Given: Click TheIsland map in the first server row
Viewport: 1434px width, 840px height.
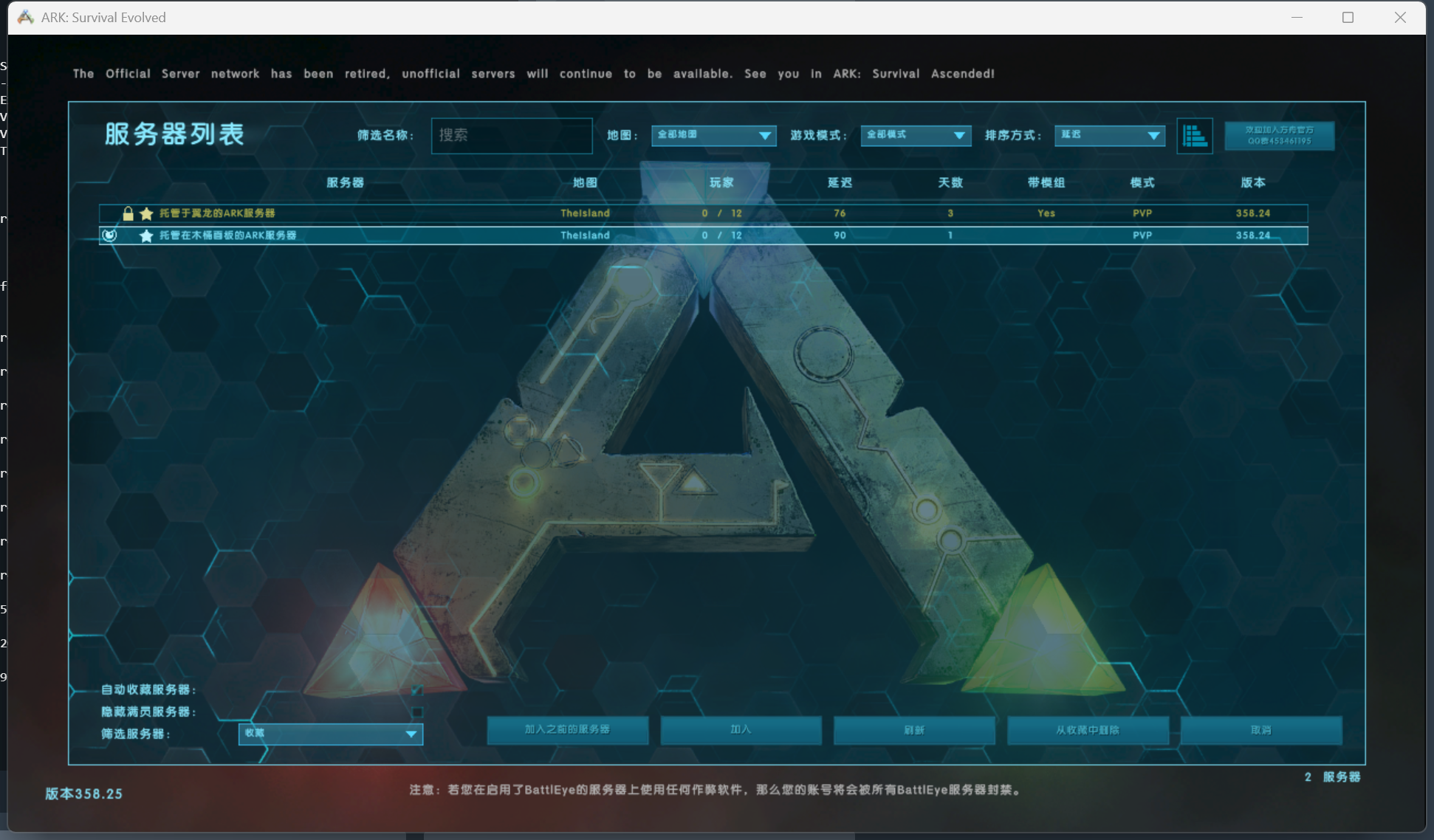Looking at the screenshot, I should click(x=585, y=213).
